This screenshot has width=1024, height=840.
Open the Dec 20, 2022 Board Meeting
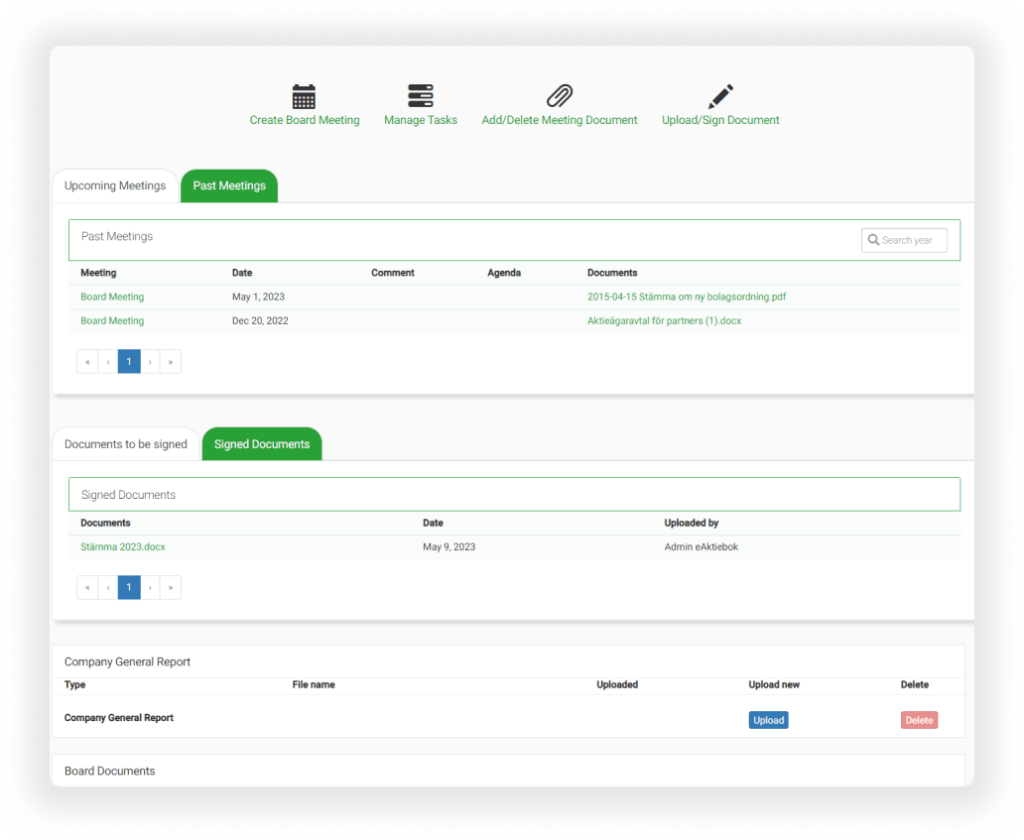click(x=112, y=321)
